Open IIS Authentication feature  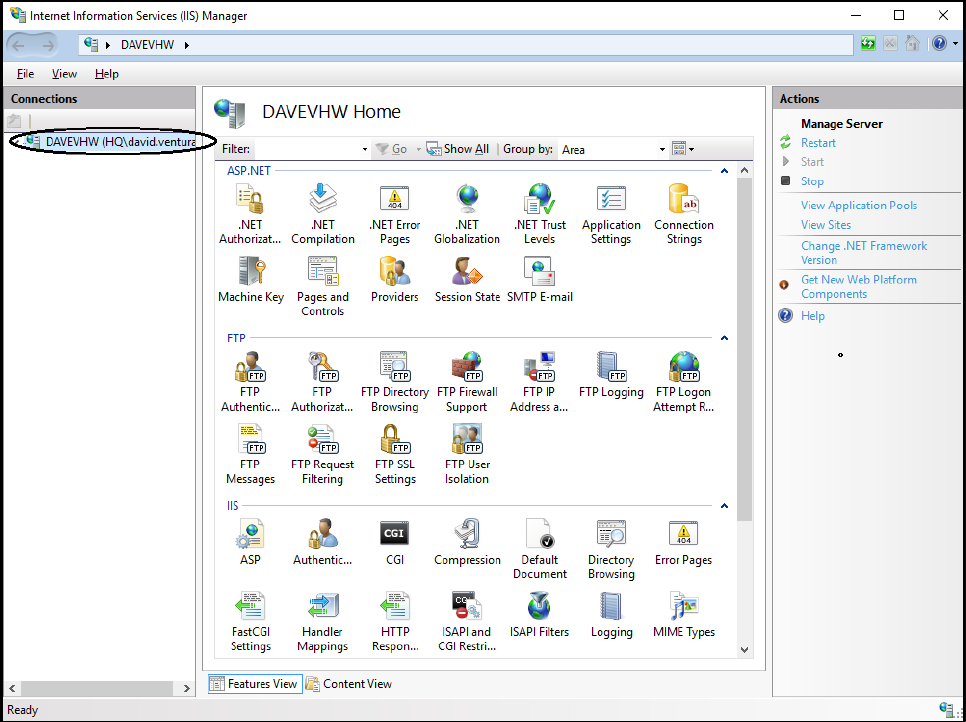pyautogui.click(x=322, y=542)
